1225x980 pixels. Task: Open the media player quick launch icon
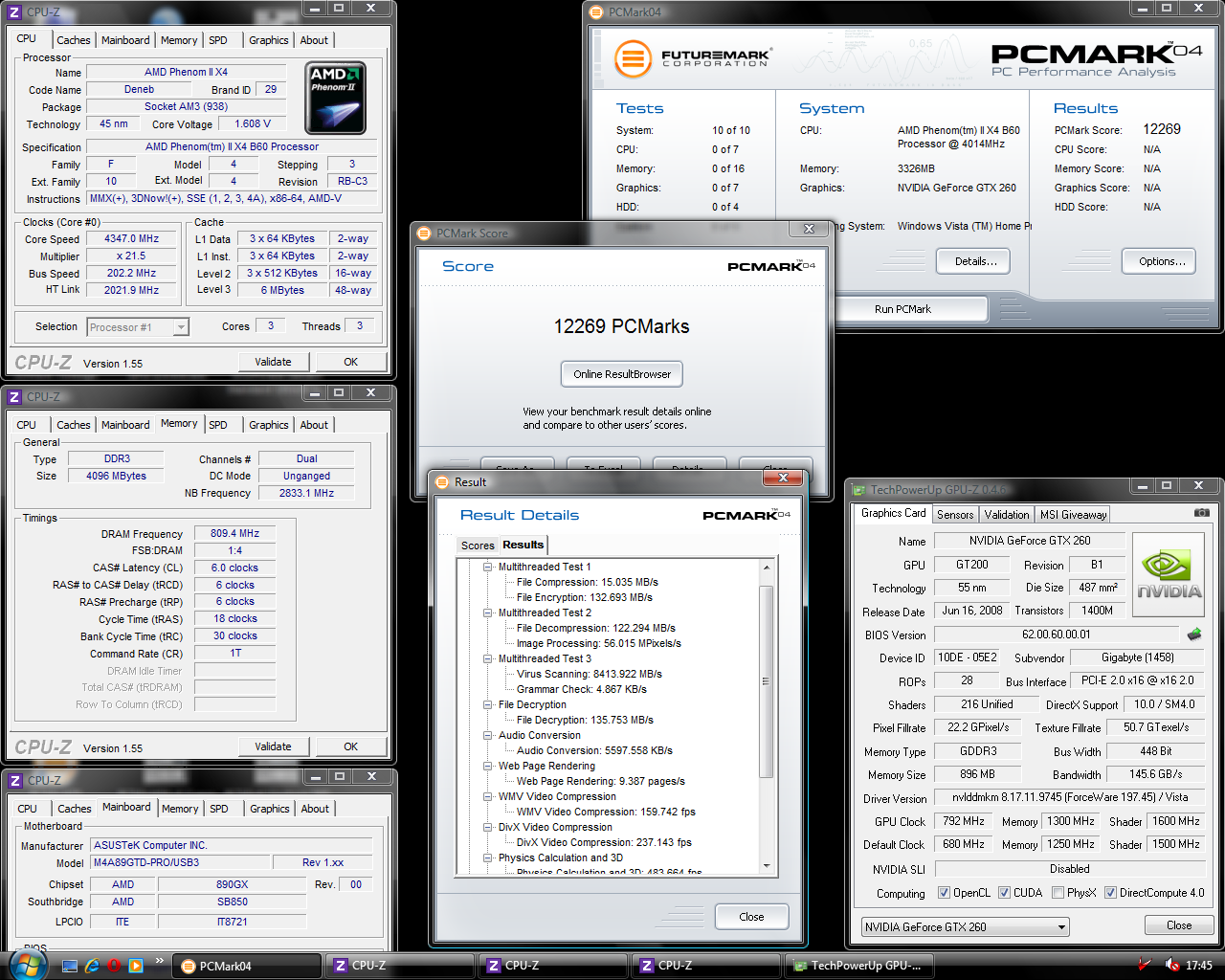(x=136, y=966)
